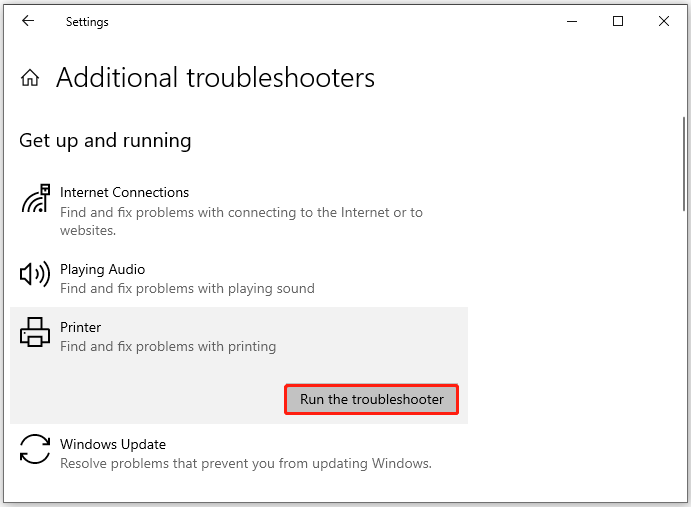The image size is (691, 507).
Task: Click the Printer icon
Action: (35, 332)
